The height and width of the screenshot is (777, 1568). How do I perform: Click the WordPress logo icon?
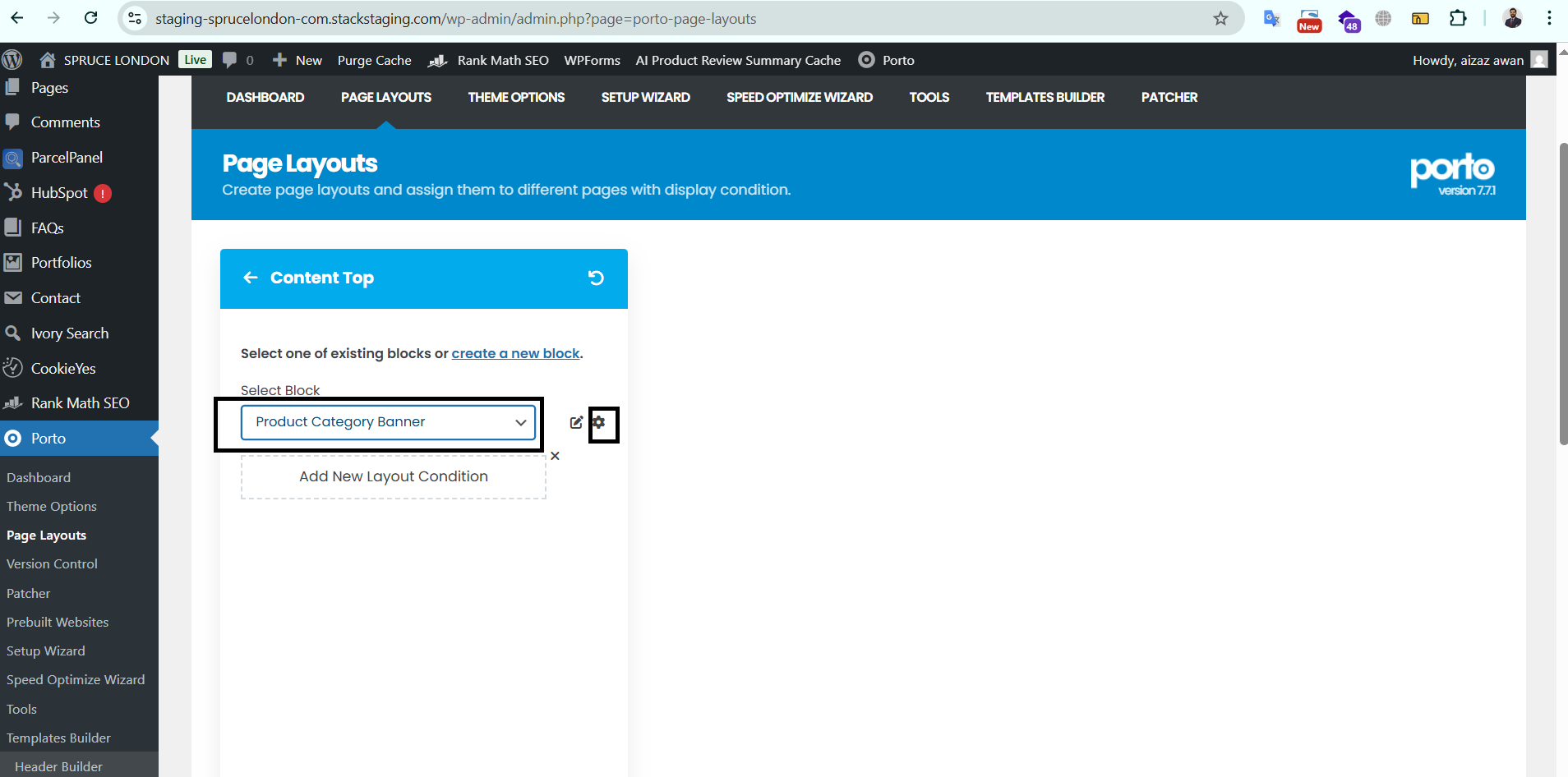[12, 60]
